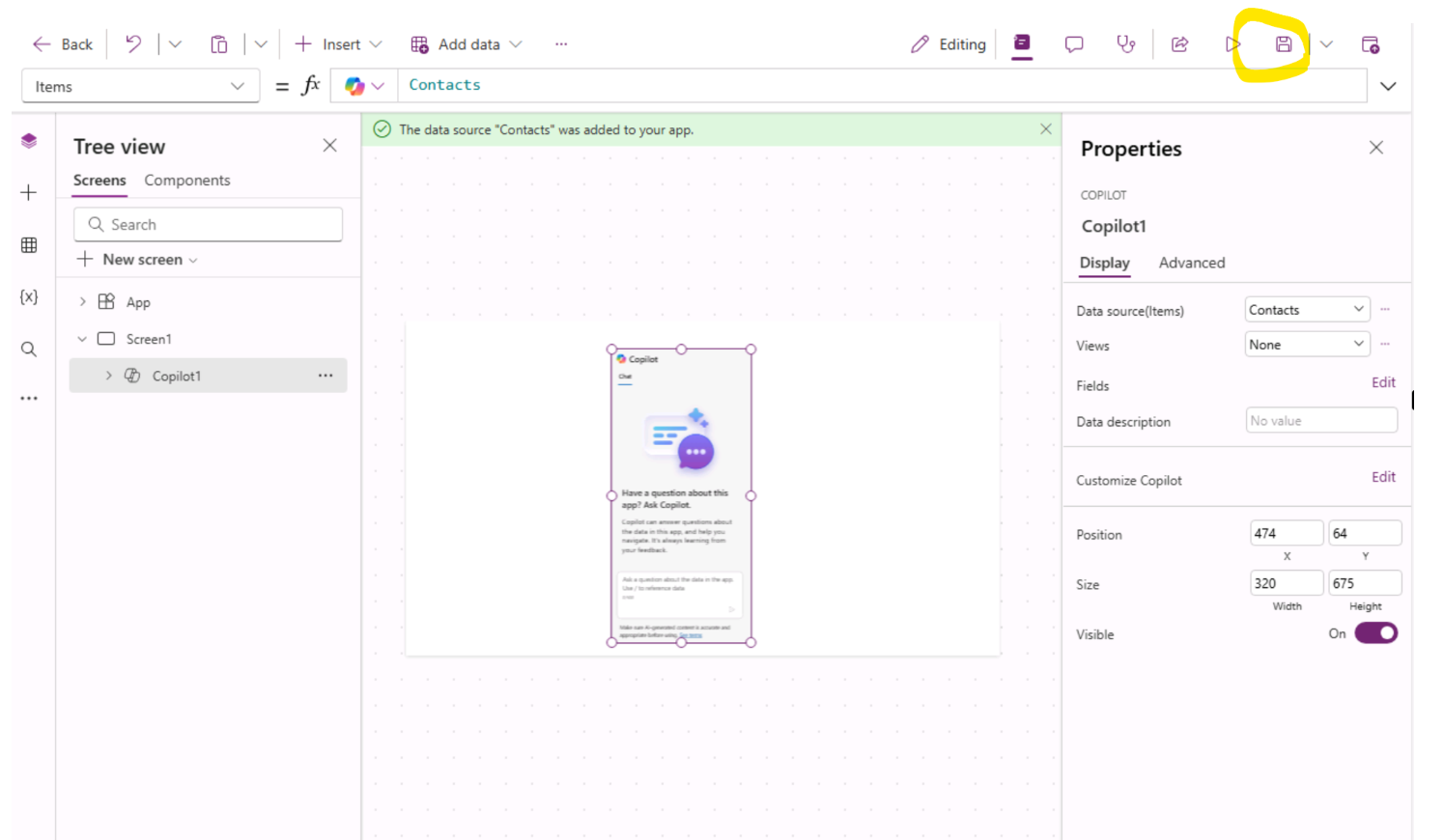Image resolution: width=1444 pixels, height=840 pixels.
Task: Preview the app with the Play icon
Action: [x=1232, y=44]
